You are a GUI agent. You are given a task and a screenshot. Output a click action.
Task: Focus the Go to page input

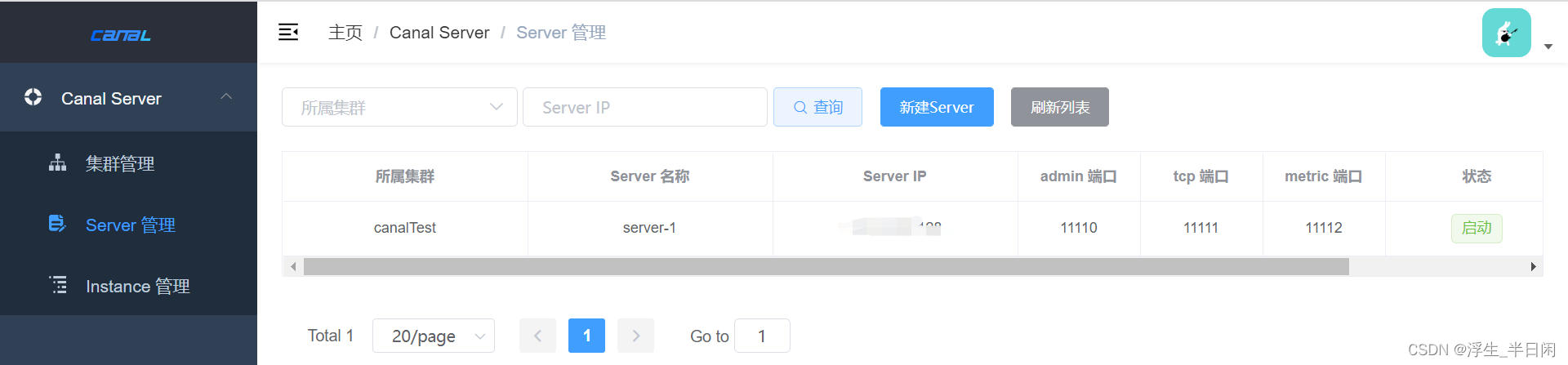762,336
